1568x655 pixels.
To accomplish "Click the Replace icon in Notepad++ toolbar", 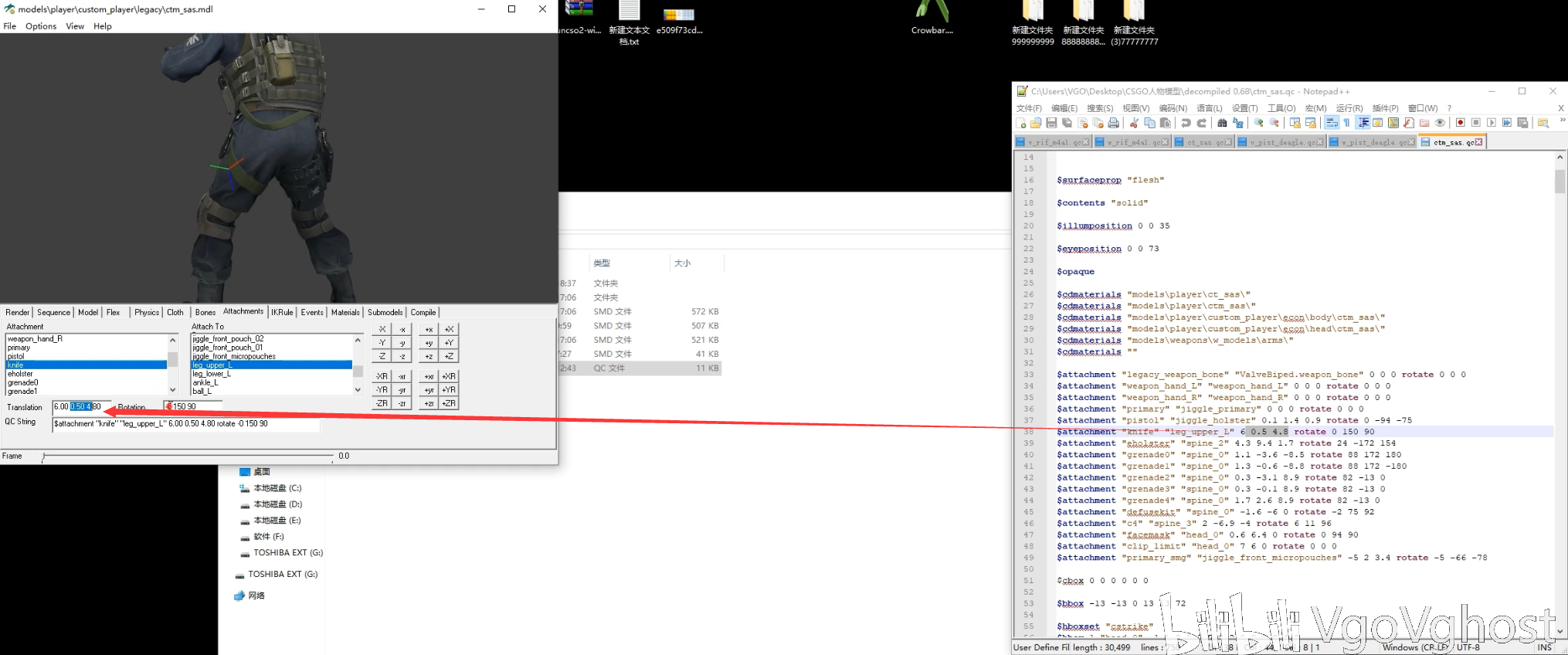I will pyautogui.click(x=1237, y=123).
